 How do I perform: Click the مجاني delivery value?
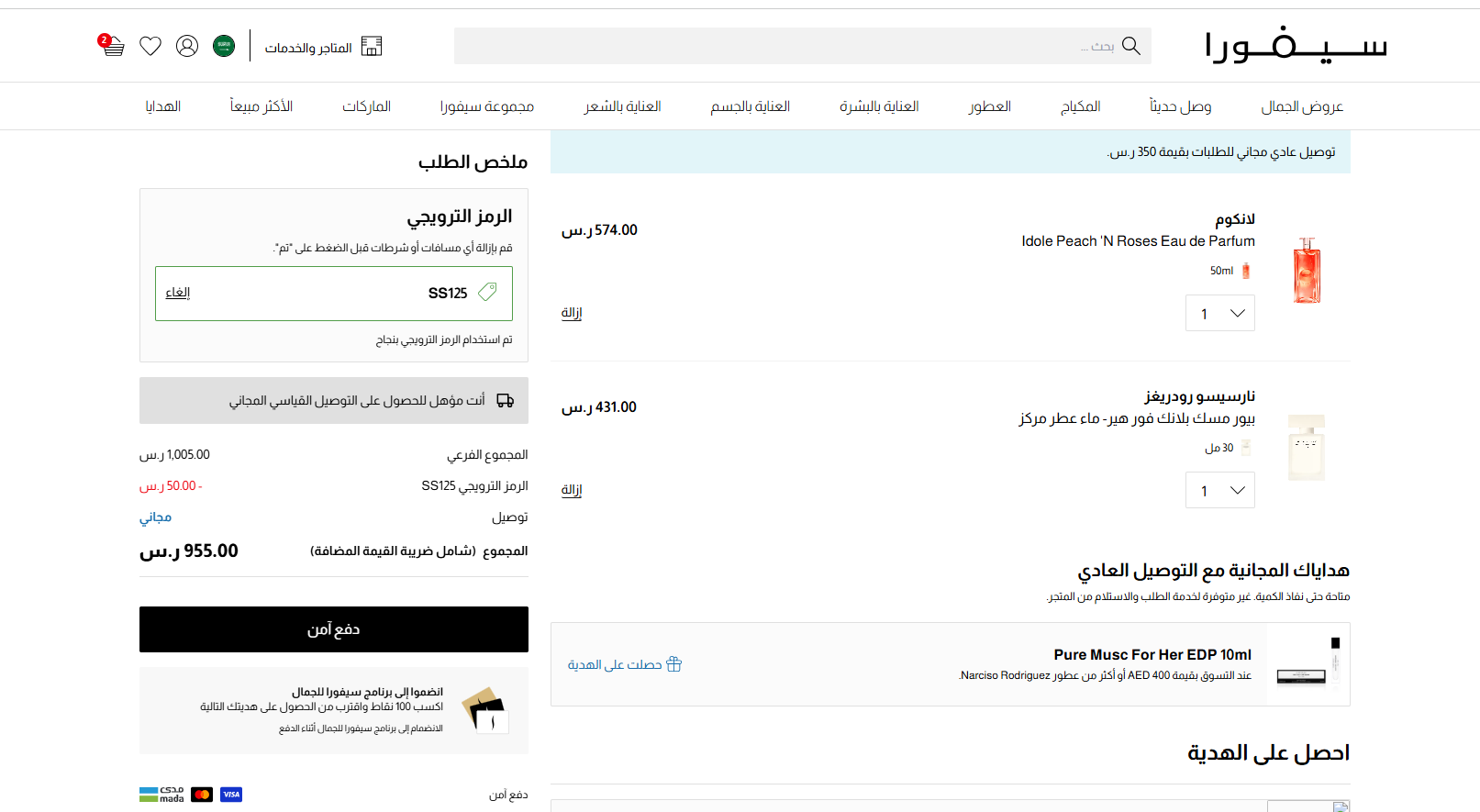pyautogui.click(x=155, y=517)
